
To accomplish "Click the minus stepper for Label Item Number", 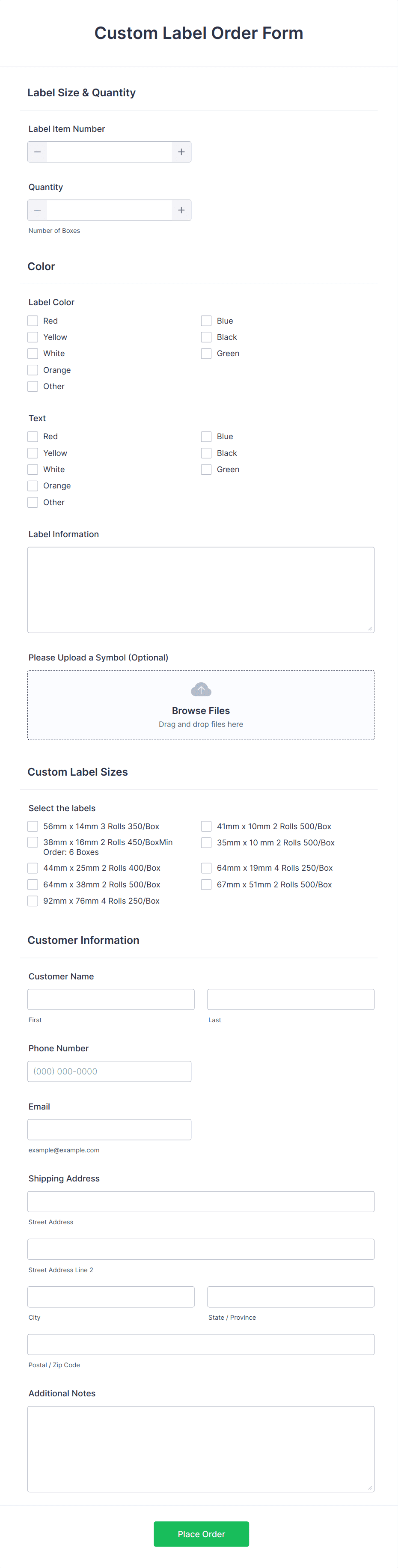I will pos(37,152).
